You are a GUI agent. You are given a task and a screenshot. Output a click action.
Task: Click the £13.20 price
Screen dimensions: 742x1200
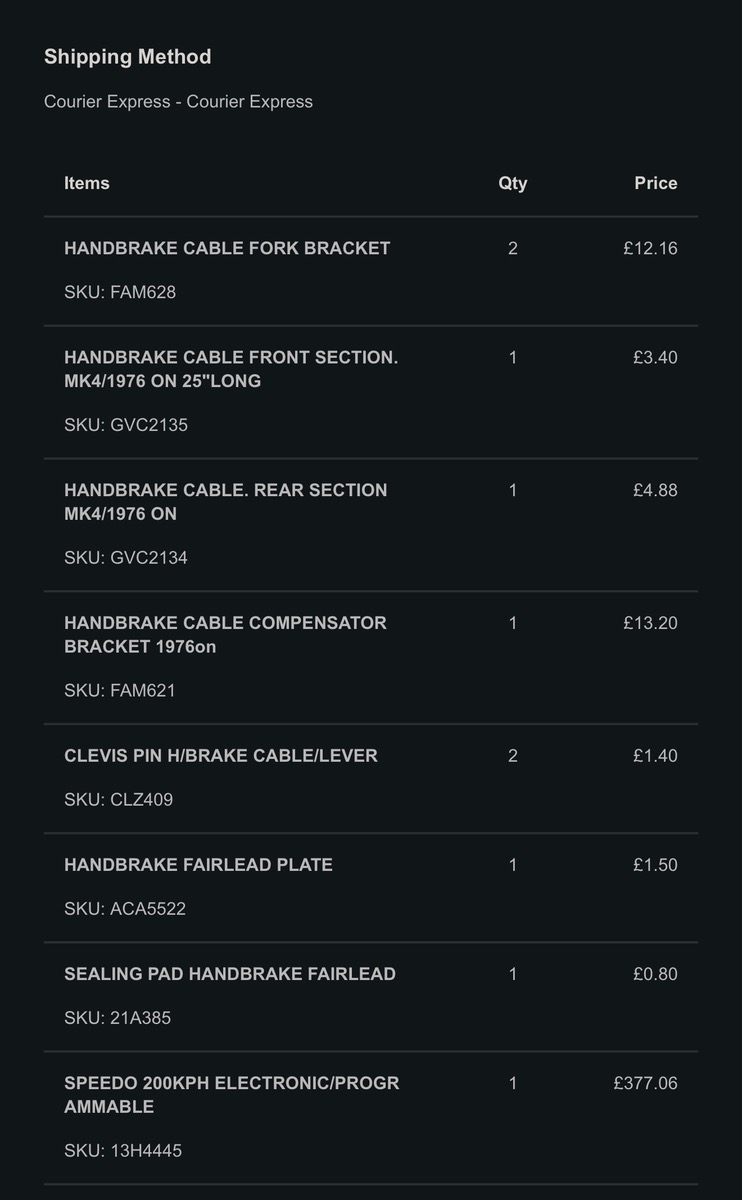pyautogui.click(x=650, y=623)
